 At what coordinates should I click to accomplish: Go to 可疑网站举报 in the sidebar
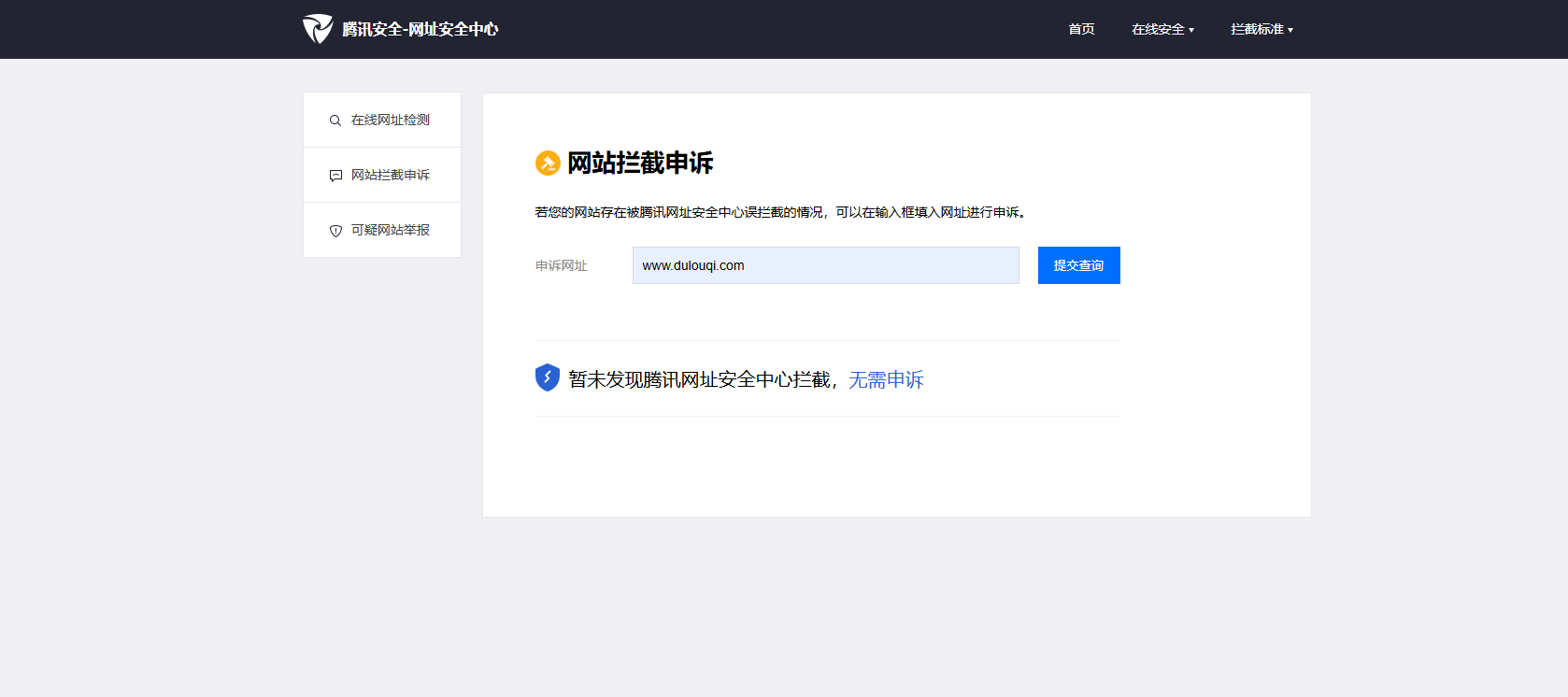pyautogui.click(x=382, y=230)
